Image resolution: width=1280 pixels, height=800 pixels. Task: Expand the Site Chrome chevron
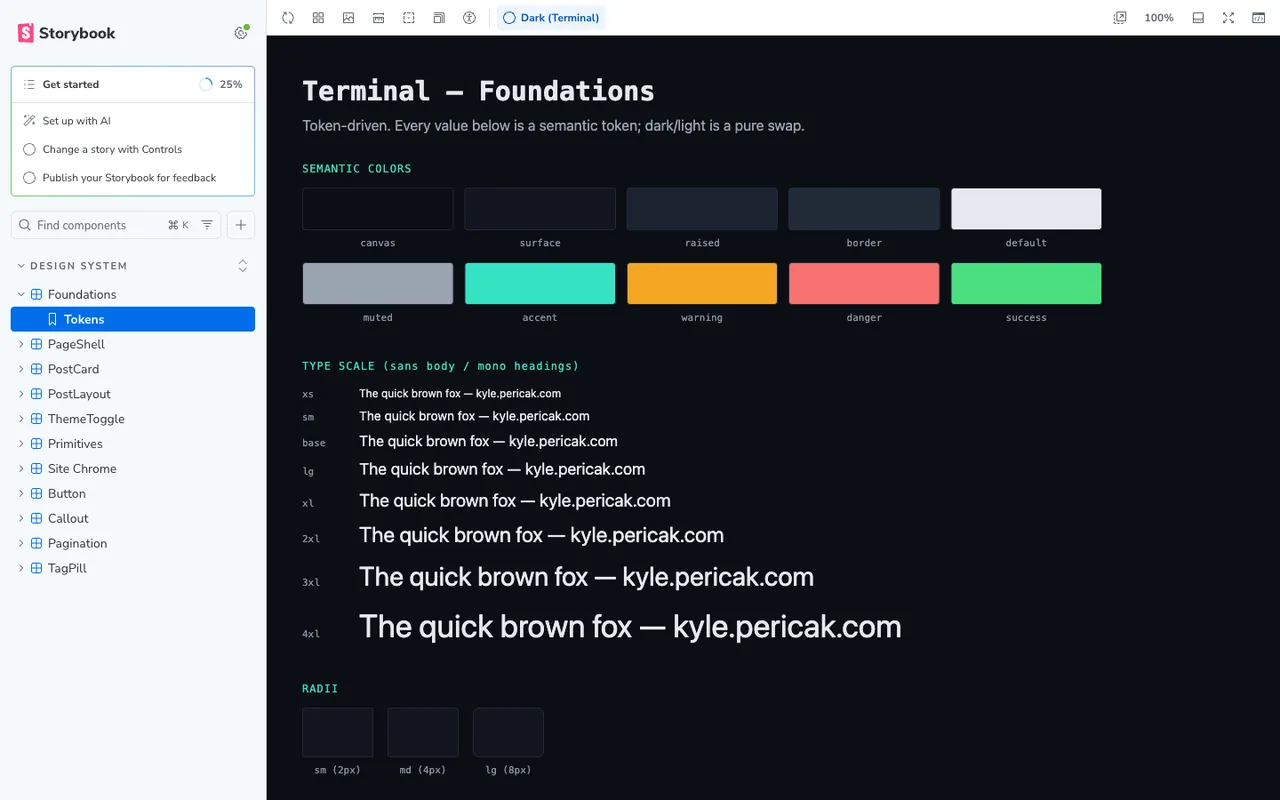[x=21, y=469]
